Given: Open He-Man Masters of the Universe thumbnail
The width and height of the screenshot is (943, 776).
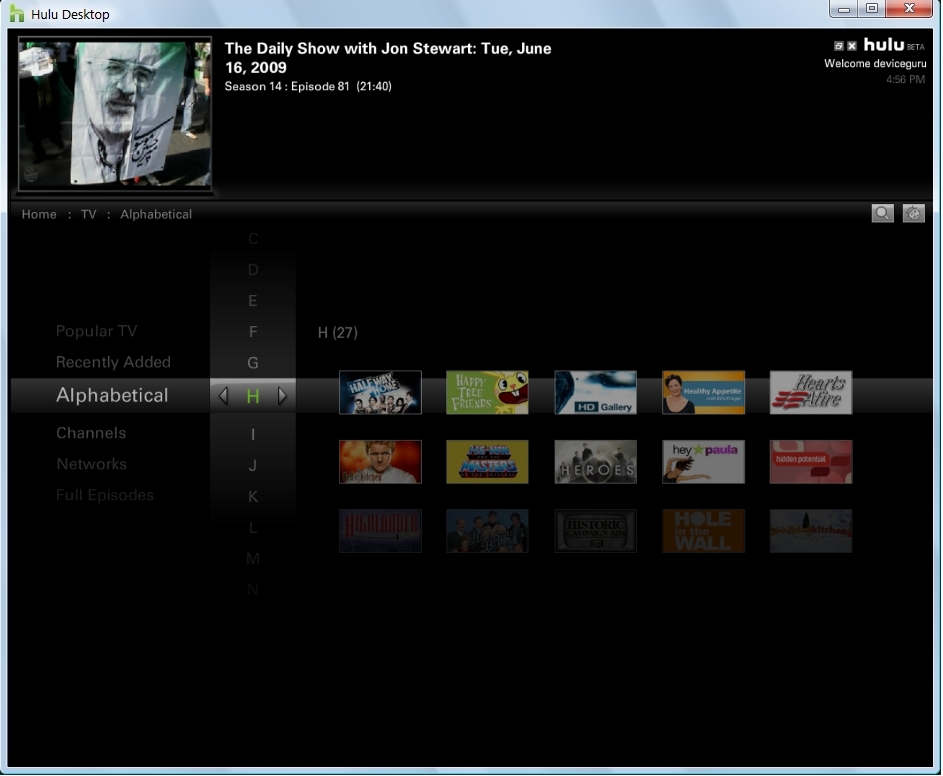Looking at the screenshot, I should click(487, 462).
